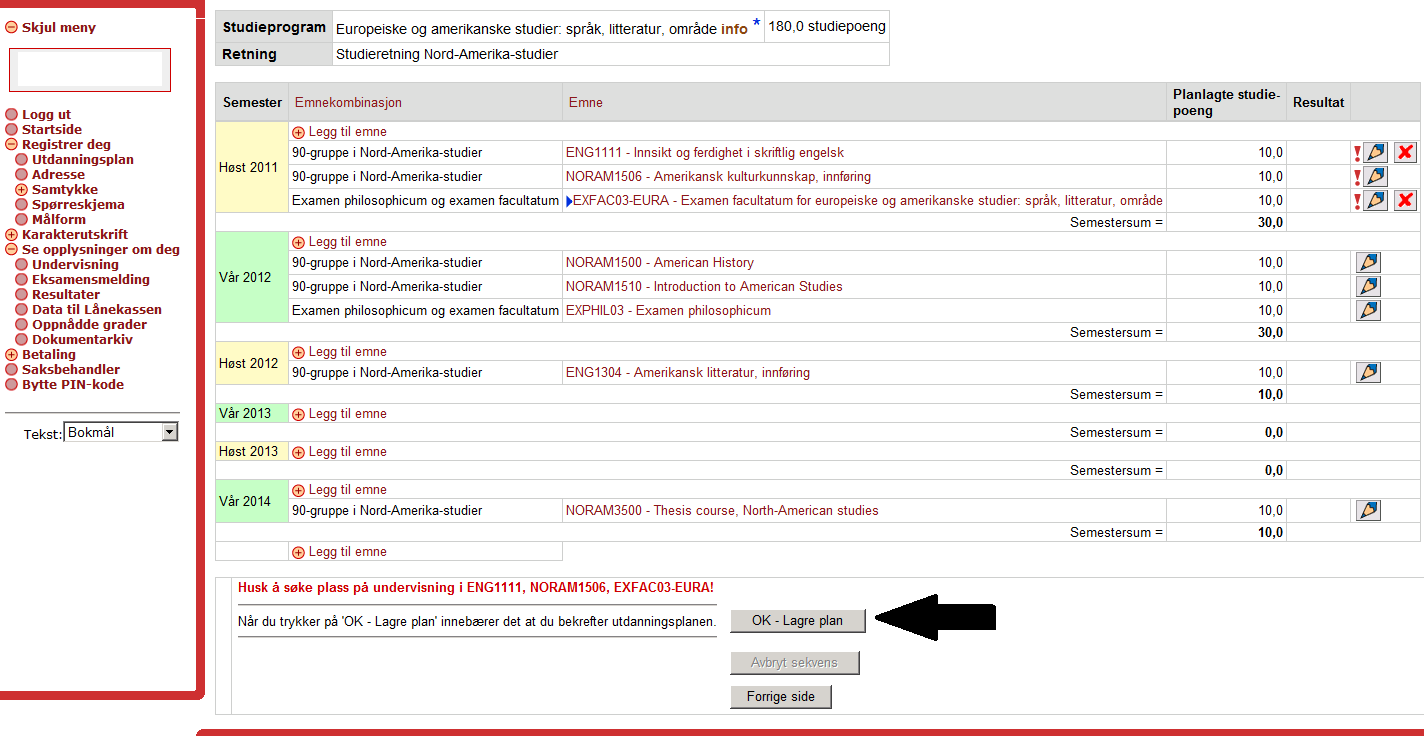The width and height of the screenshot is (1424, 736).
Task: Add a course to Vår 2013 semester
Action: coord(339,414)
